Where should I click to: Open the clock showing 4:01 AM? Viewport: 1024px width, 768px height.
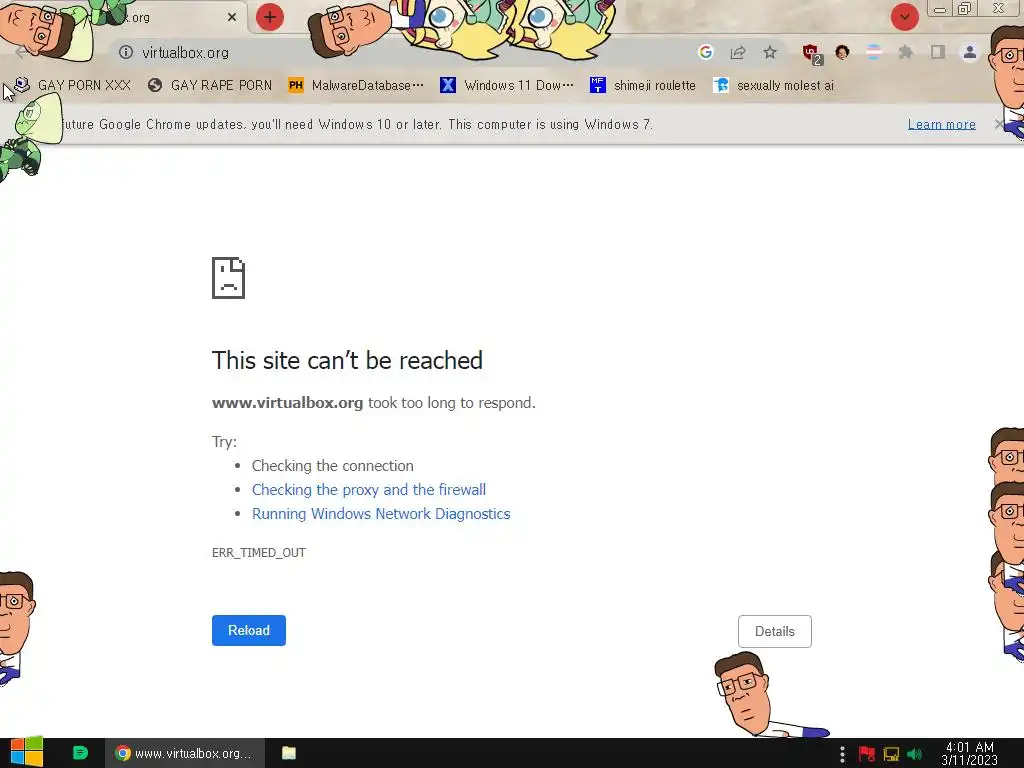(x=970, y=753)
